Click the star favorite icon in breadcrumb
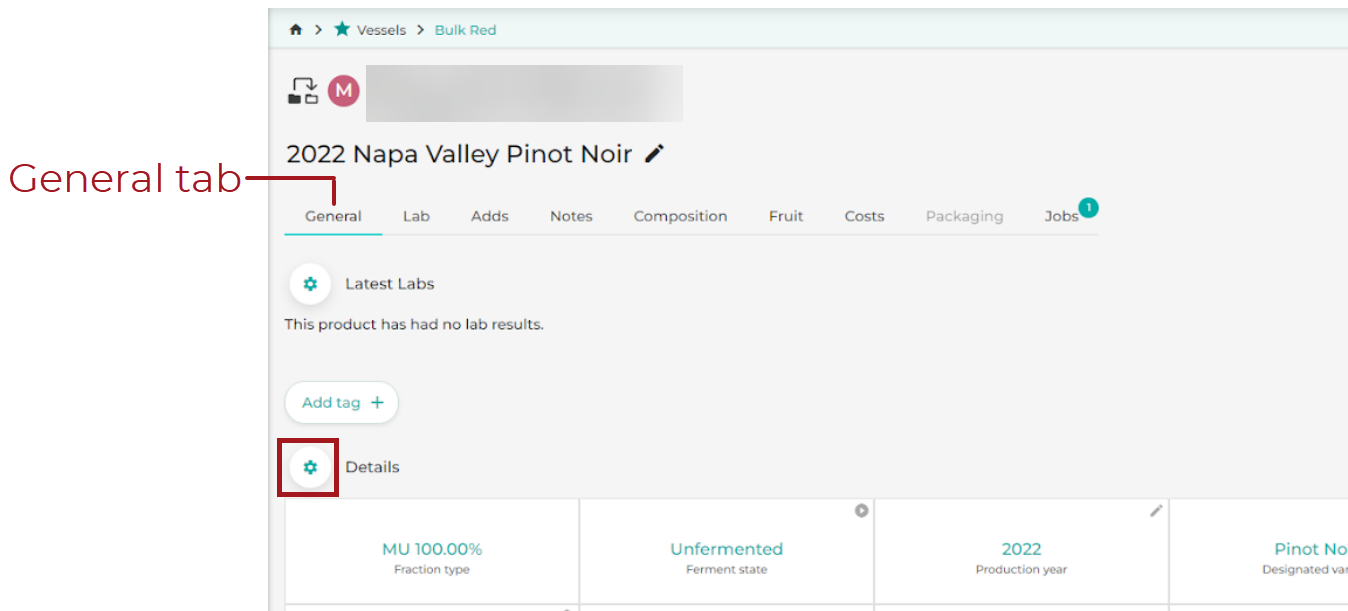1348x611 pixels. [342, 29]
